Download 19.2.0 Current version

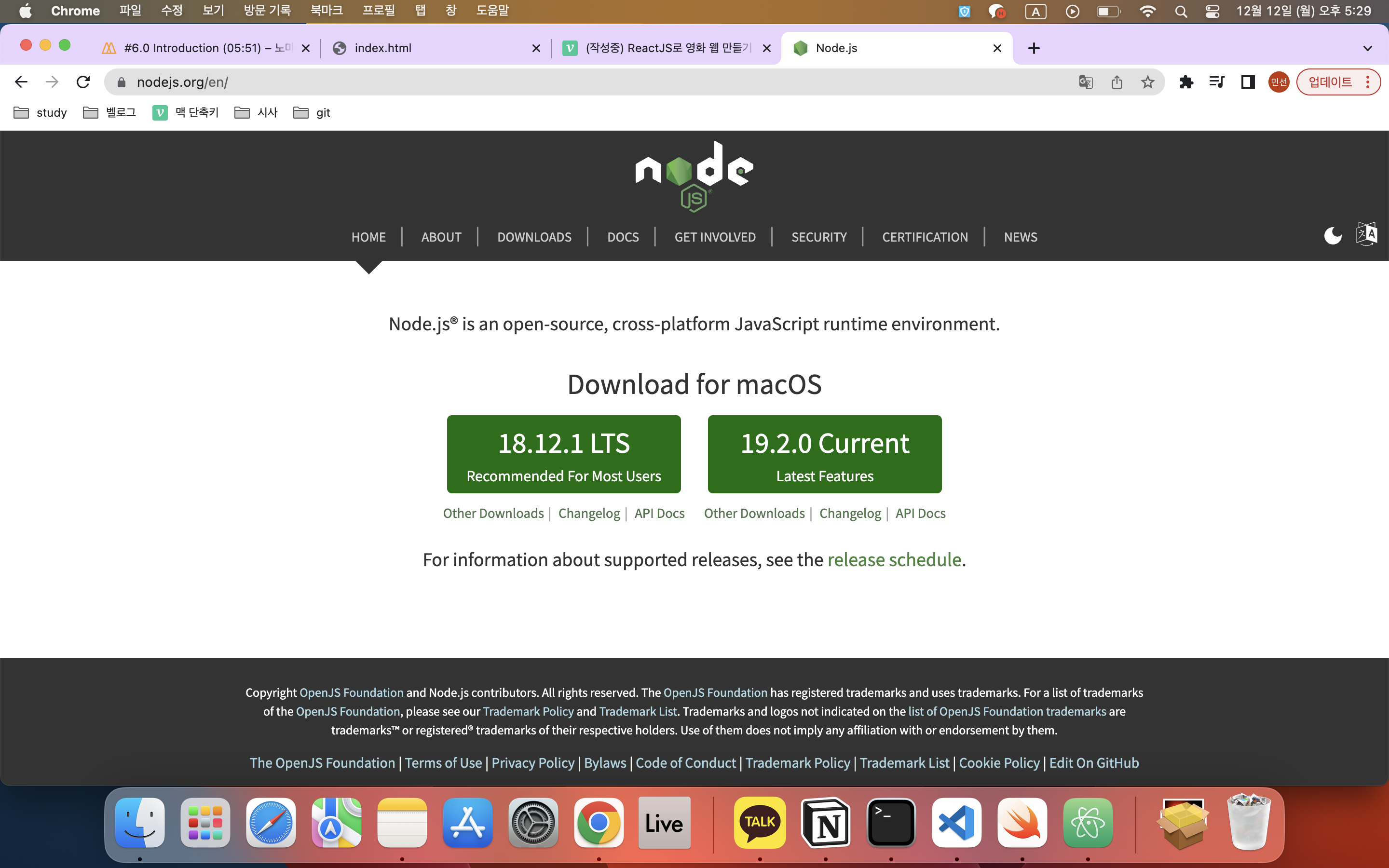pos(825,454)
